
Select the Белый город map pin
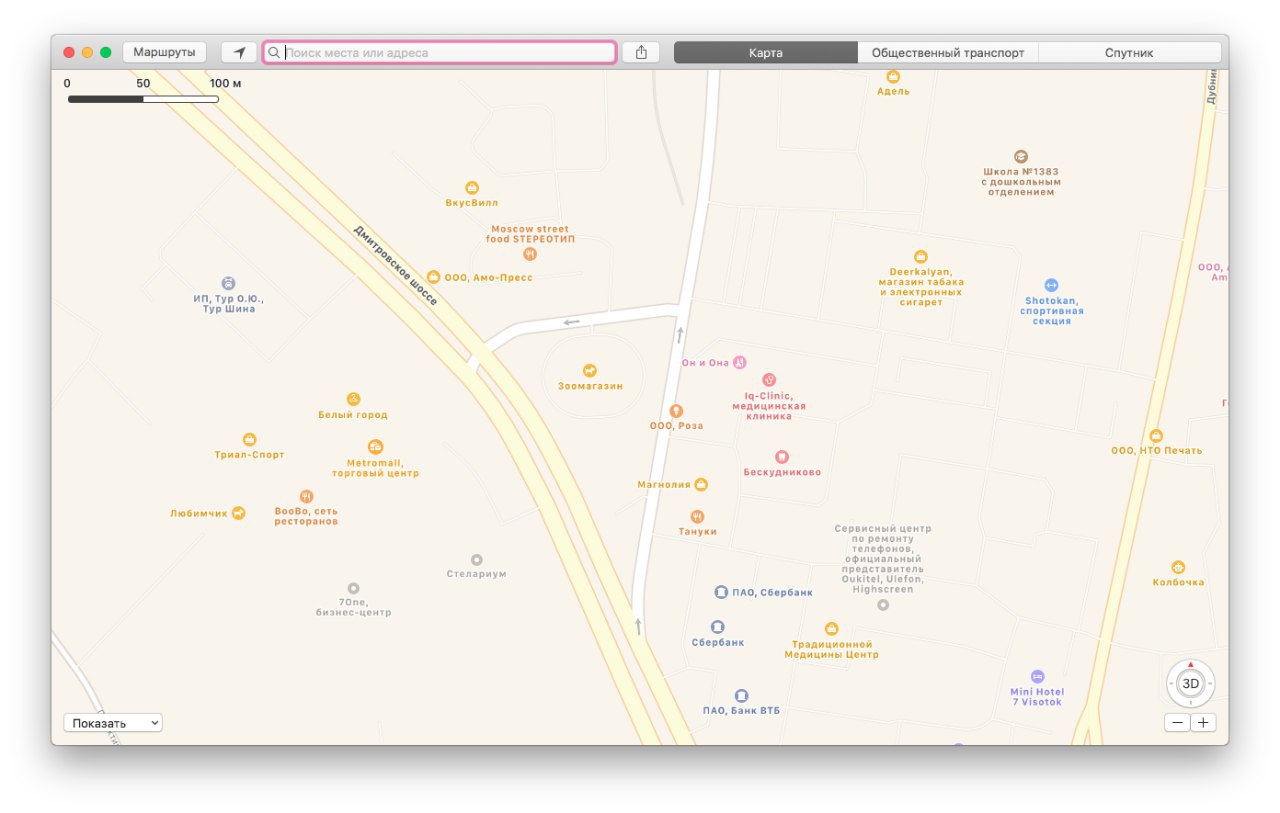(x=353, y=399)
